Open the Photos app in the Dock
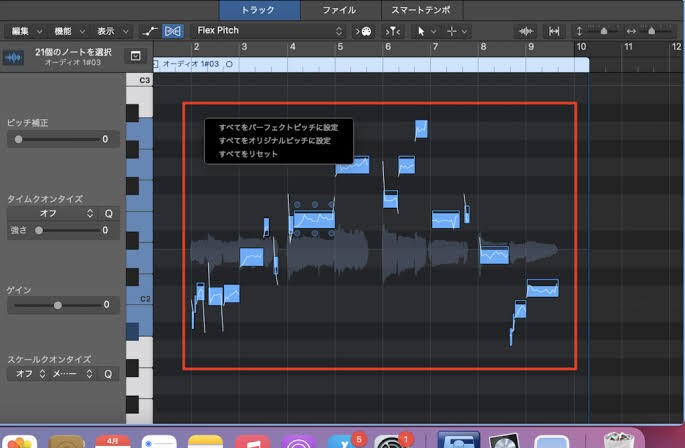Screen dimensions: 685x448 click(x=20, y=441)
